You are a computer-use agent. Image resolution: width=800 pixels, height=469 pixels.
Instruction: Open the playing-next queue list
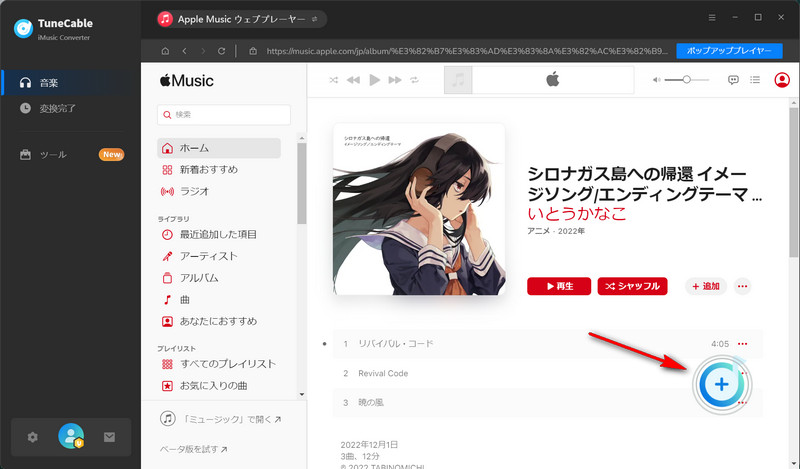755,80
